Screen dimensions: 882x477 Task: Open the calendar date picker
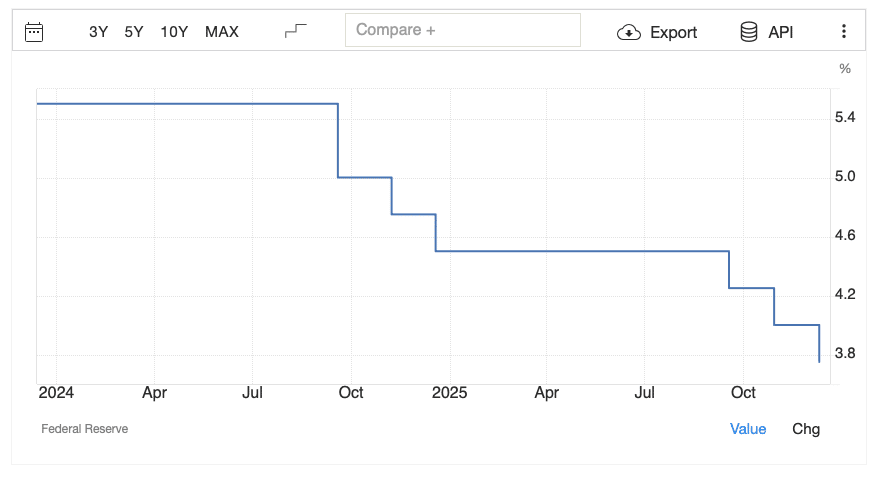(34, 32)
